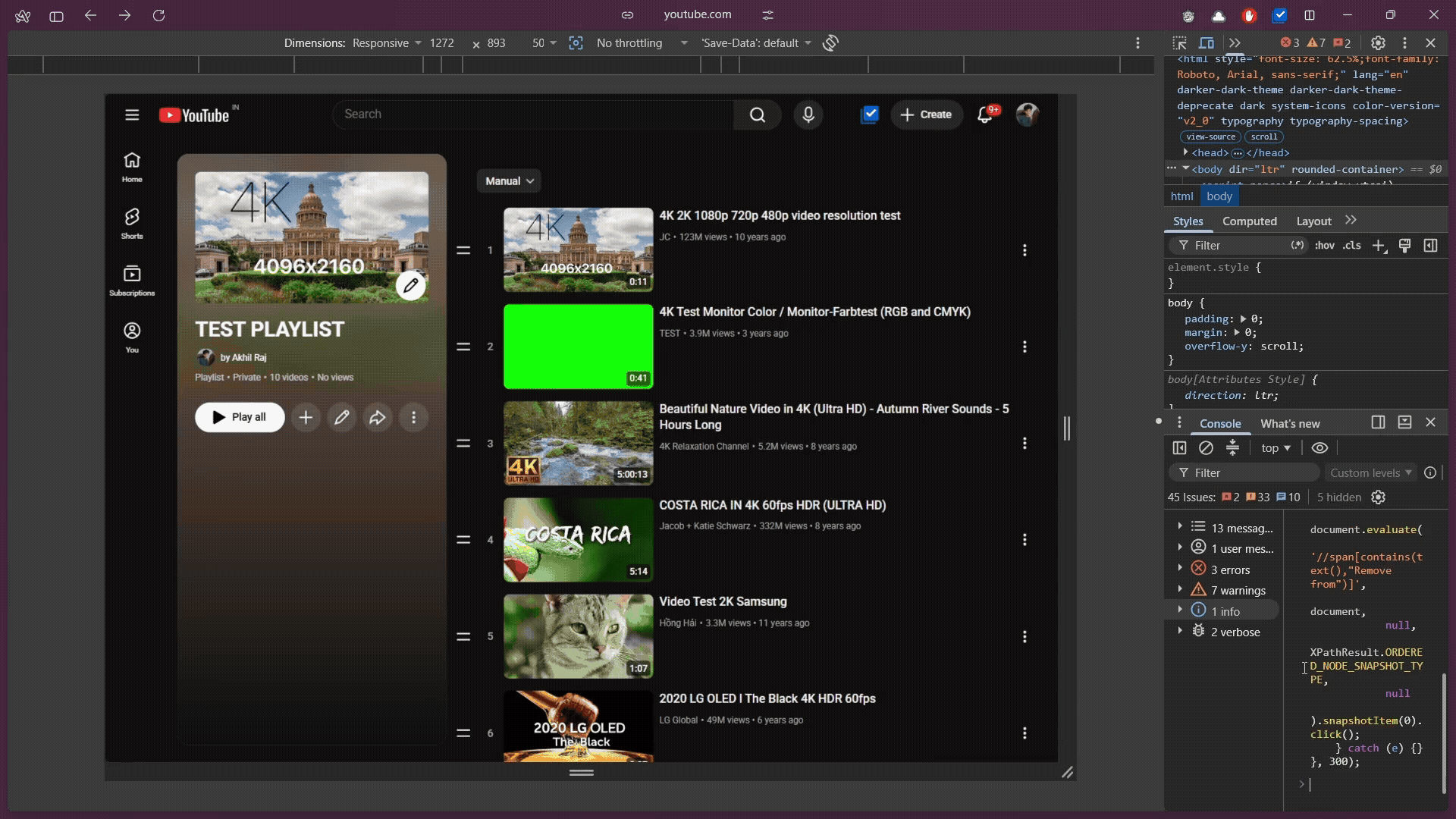Reload the page in browser toolbar

[x=158, y=15]
